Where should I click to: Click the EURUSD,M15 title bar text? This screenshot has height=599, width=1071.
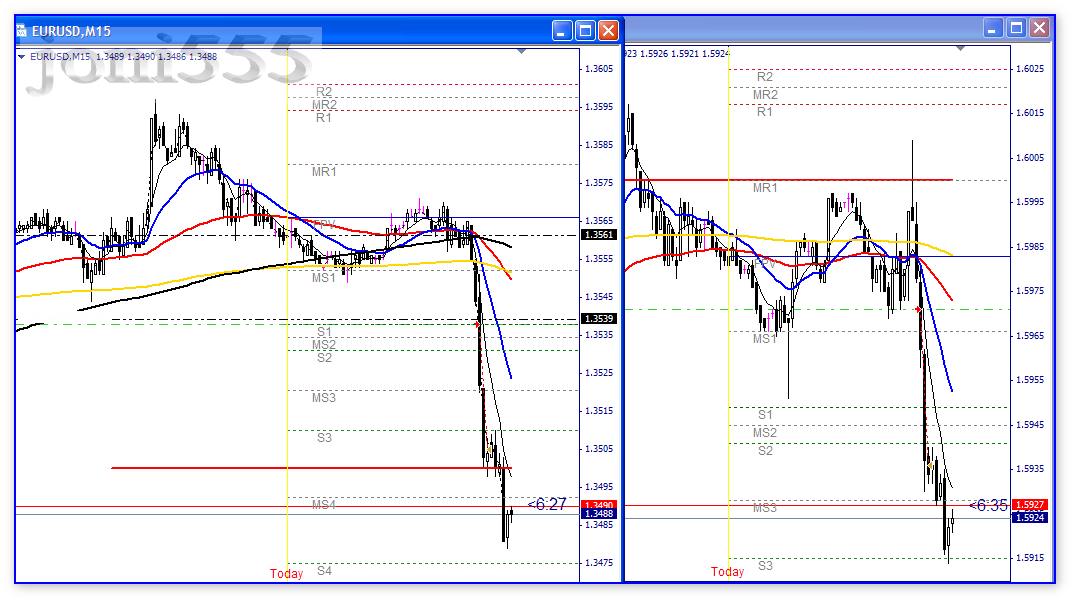(x=71, y=31)
